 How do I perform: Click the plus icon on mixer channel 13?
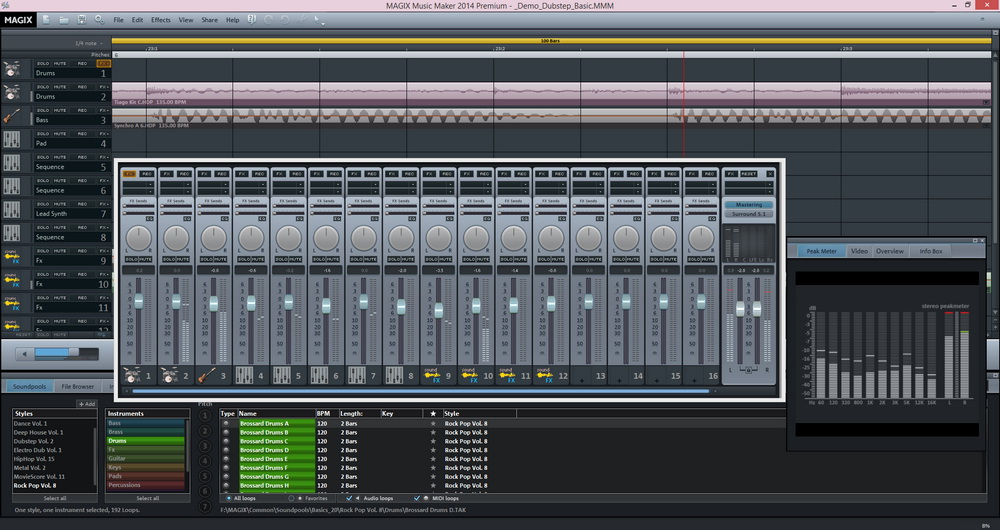(x=582, y=380)
